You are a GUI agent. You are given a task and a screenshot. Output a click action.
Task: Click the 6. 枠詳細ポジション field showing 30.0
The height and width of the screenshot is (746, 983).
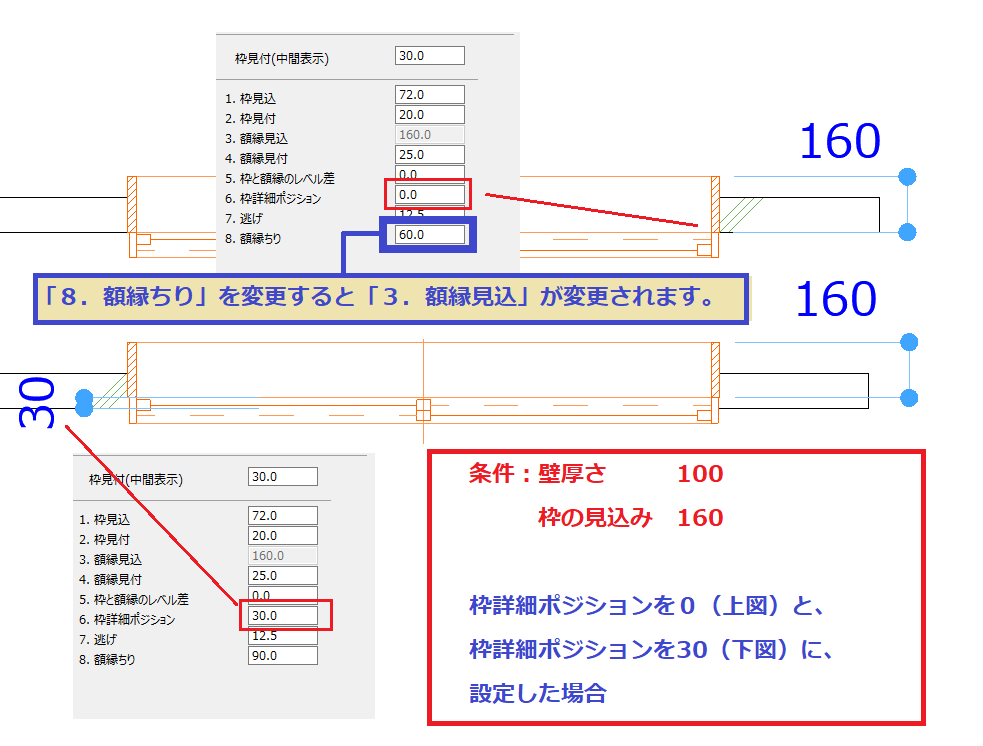283,616
